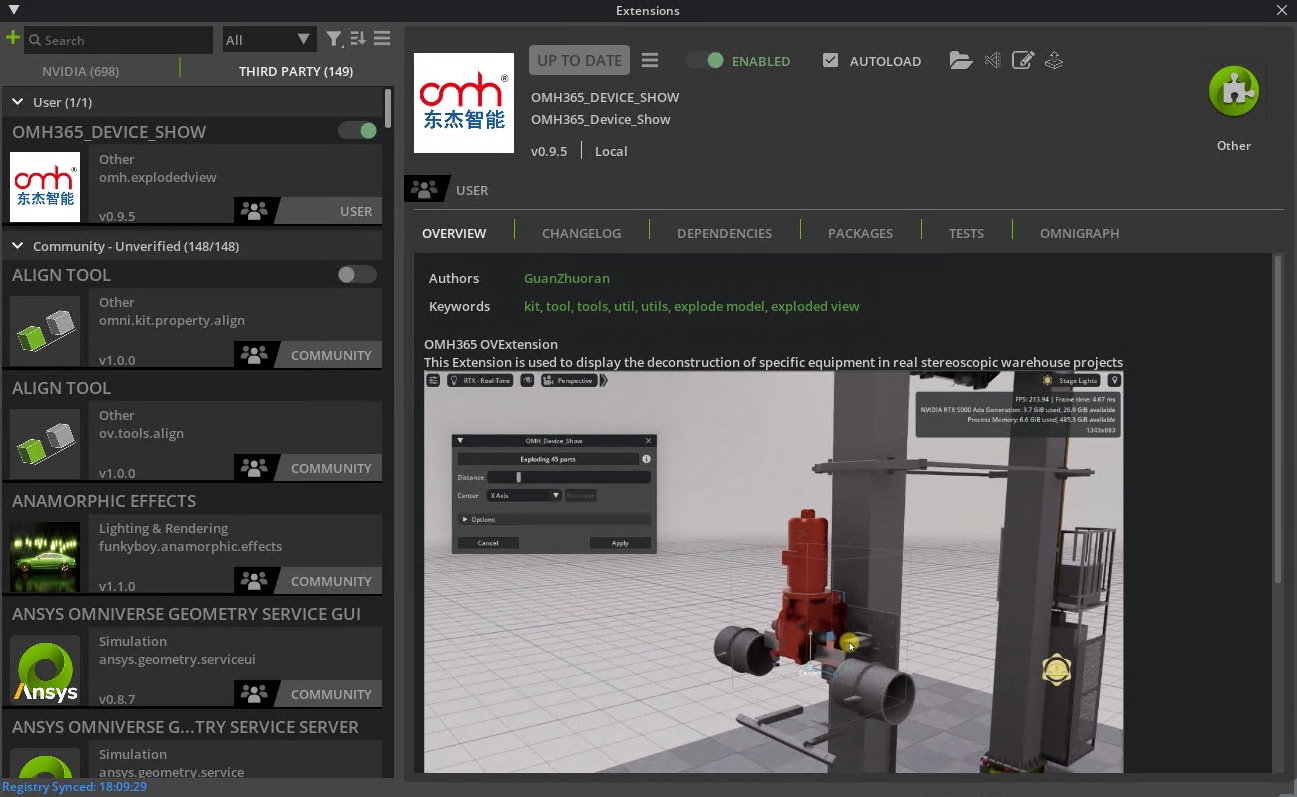
Task: Open extension in VS Code icon
Action: click(x=992, y=61)
